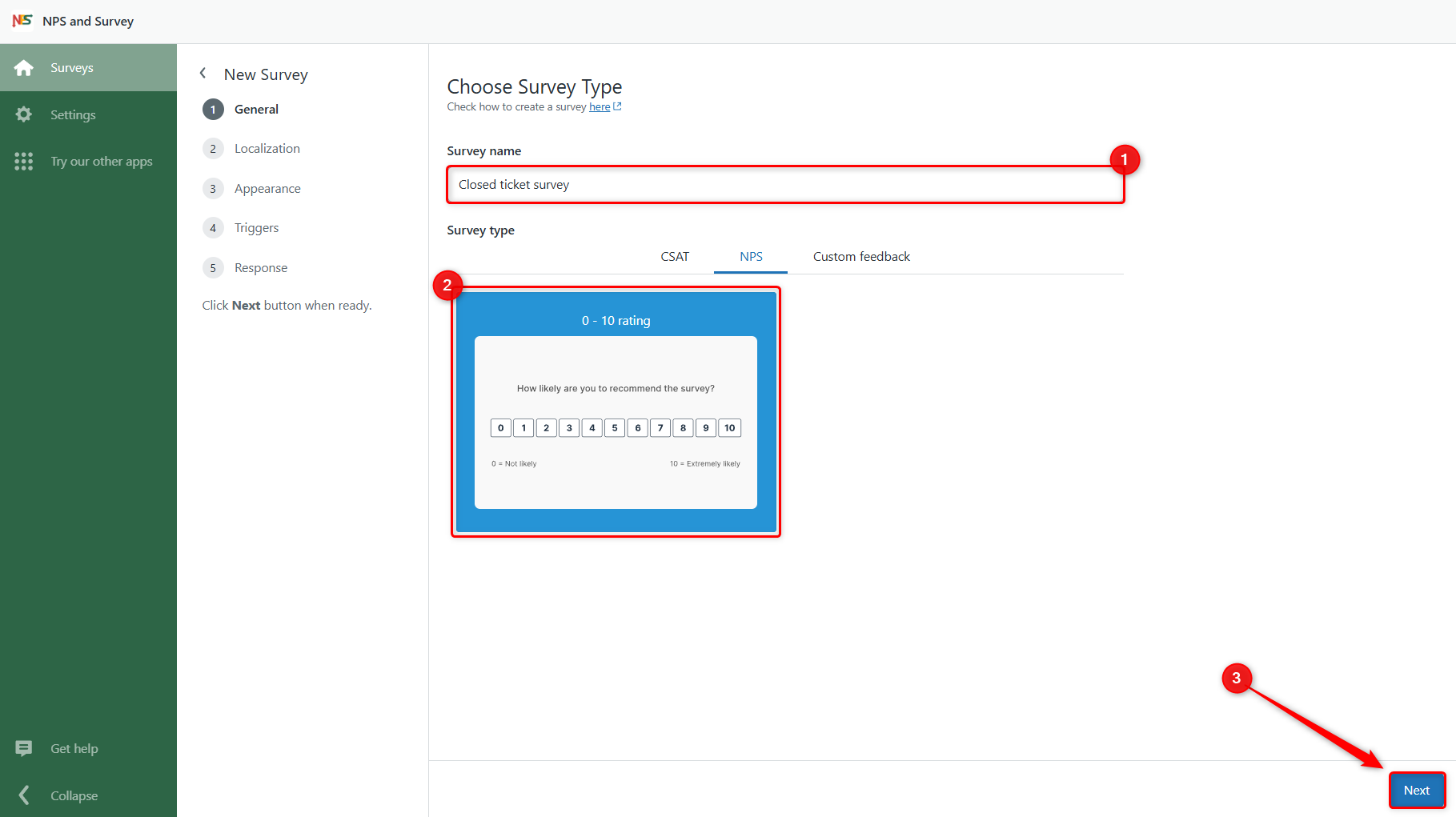
Task: Click the back arrow beside New Survey
Action: point(203,73)
